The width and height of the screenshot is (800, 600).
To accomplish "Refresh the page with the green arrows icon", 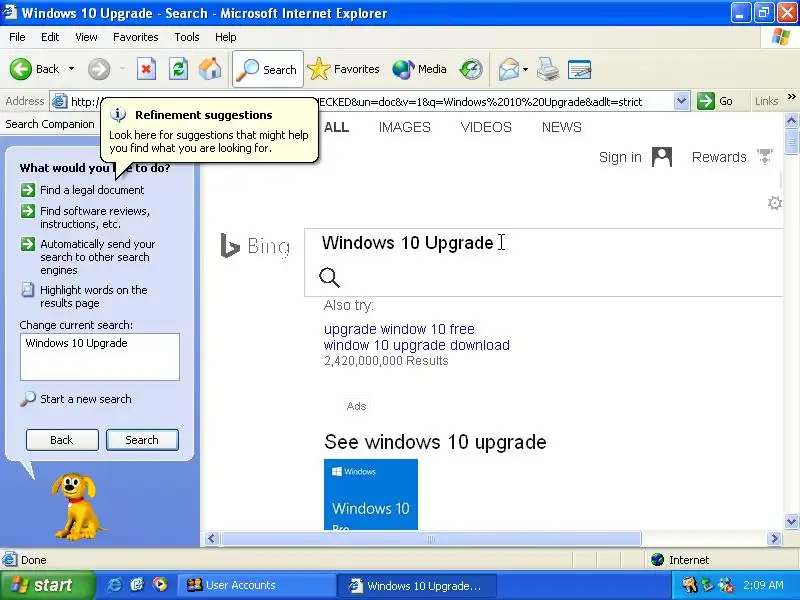I will point(178,69).
